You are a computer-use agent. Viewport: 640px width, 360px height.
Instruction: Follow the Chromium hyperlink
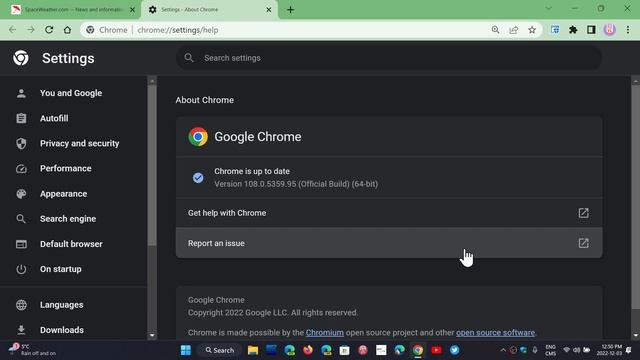click(324, 333)
